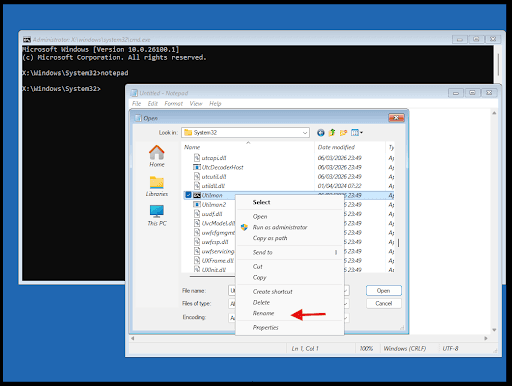Click Windows (CRLF) in status bar
Screen dimensions: 512x386
tap(405, 349)
